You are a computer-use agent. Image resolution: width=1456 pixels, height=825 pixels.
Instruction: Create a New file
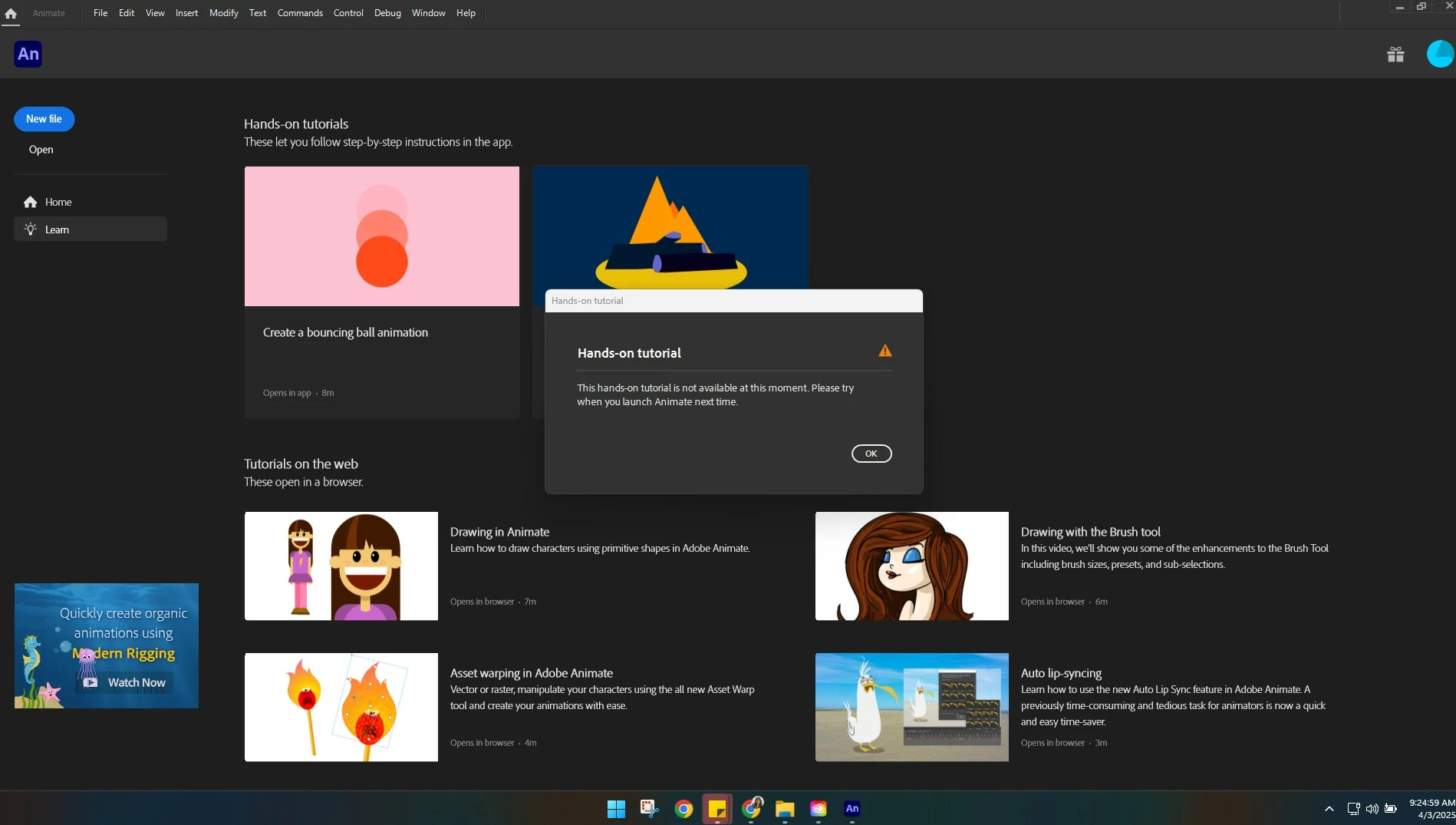point(44,119)
